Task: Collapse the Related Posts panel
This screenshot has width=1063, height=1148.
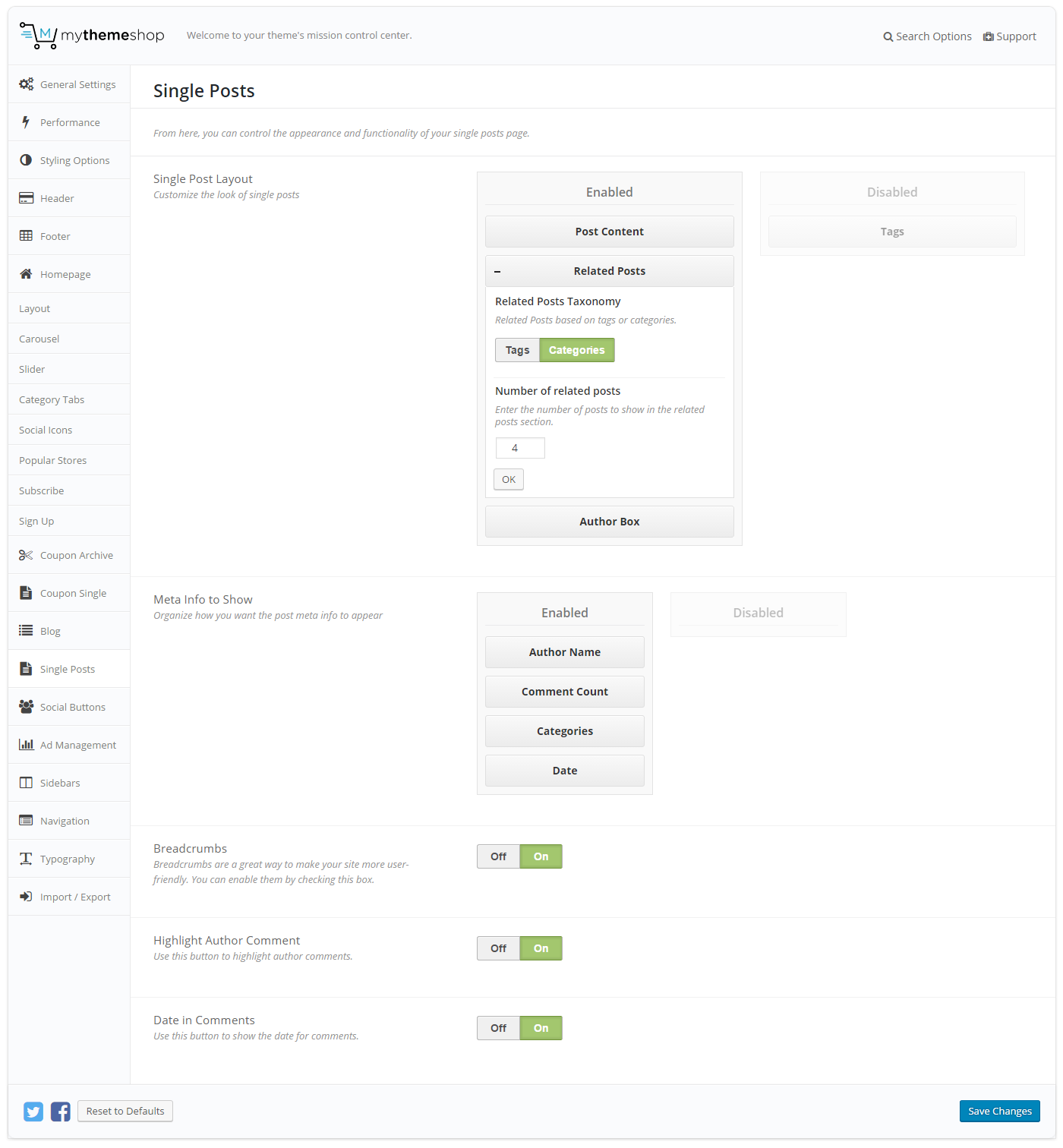Action: tap(498, 272)
